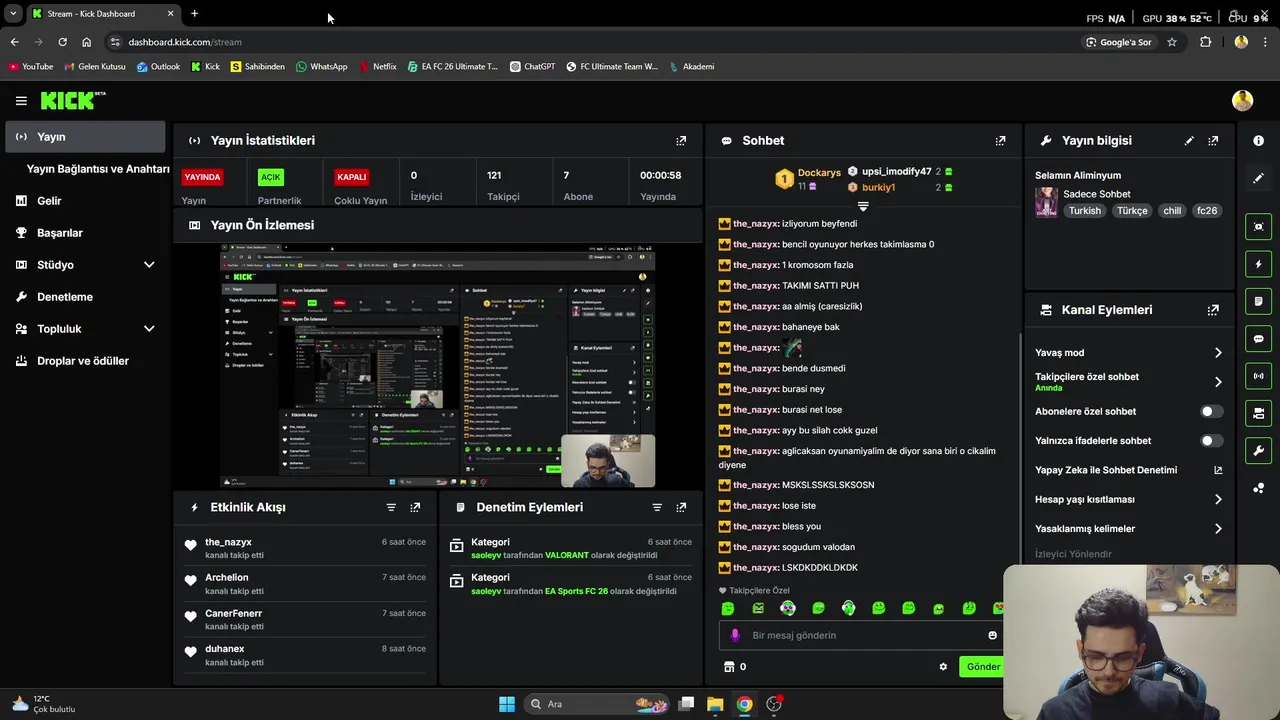The image size is (1280, 720).
Task: Click the fc26 tag in stream info
Action: (x=1207, y=211)
